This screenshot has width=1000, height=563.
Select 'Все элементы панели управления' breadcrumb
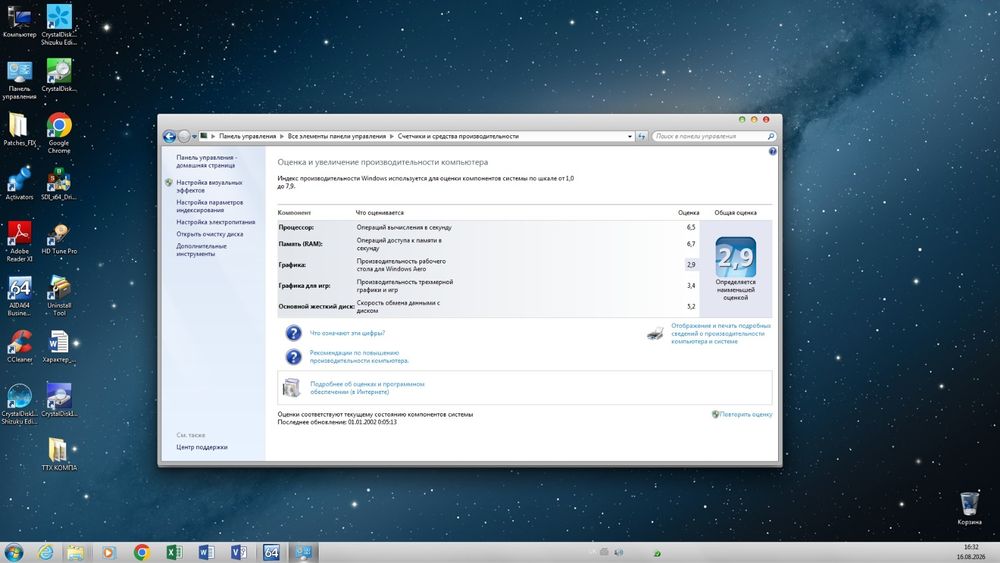pyautogui.click(x=337, y=136)
